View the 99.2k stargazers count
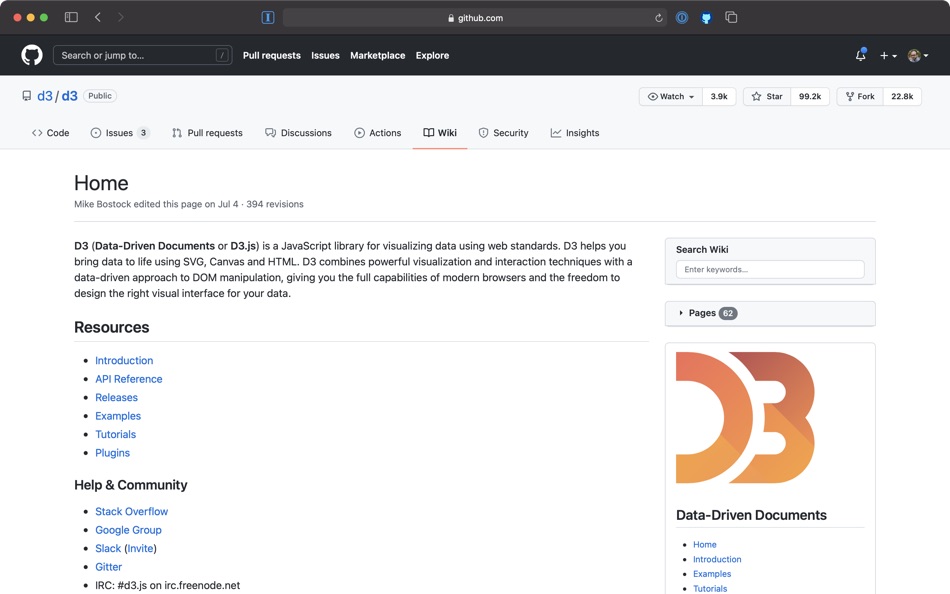The image size is (950, 594). point(810,96)
